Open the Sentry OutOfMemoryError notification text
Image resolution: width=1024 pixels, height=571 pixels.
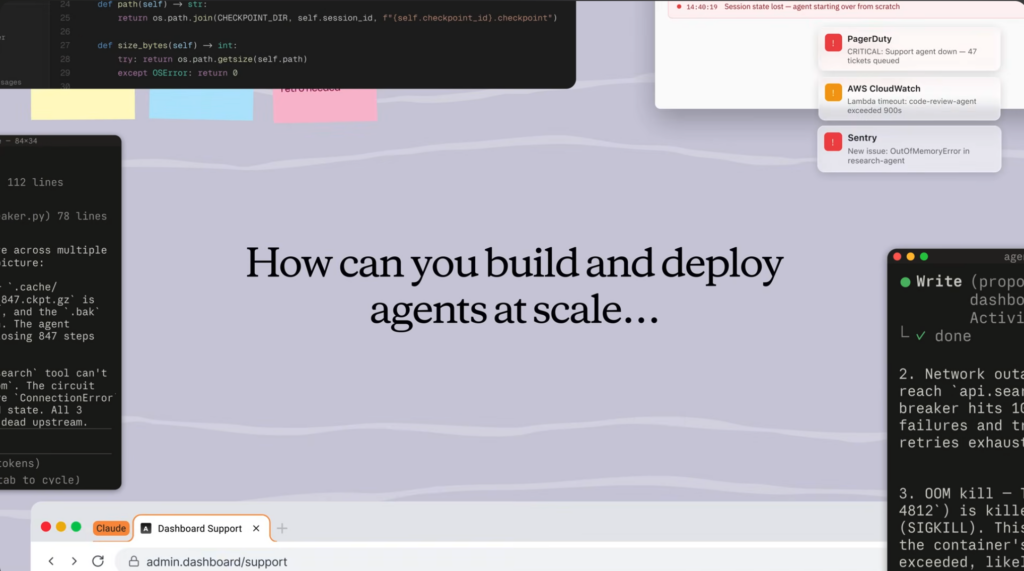click(911, 154)
